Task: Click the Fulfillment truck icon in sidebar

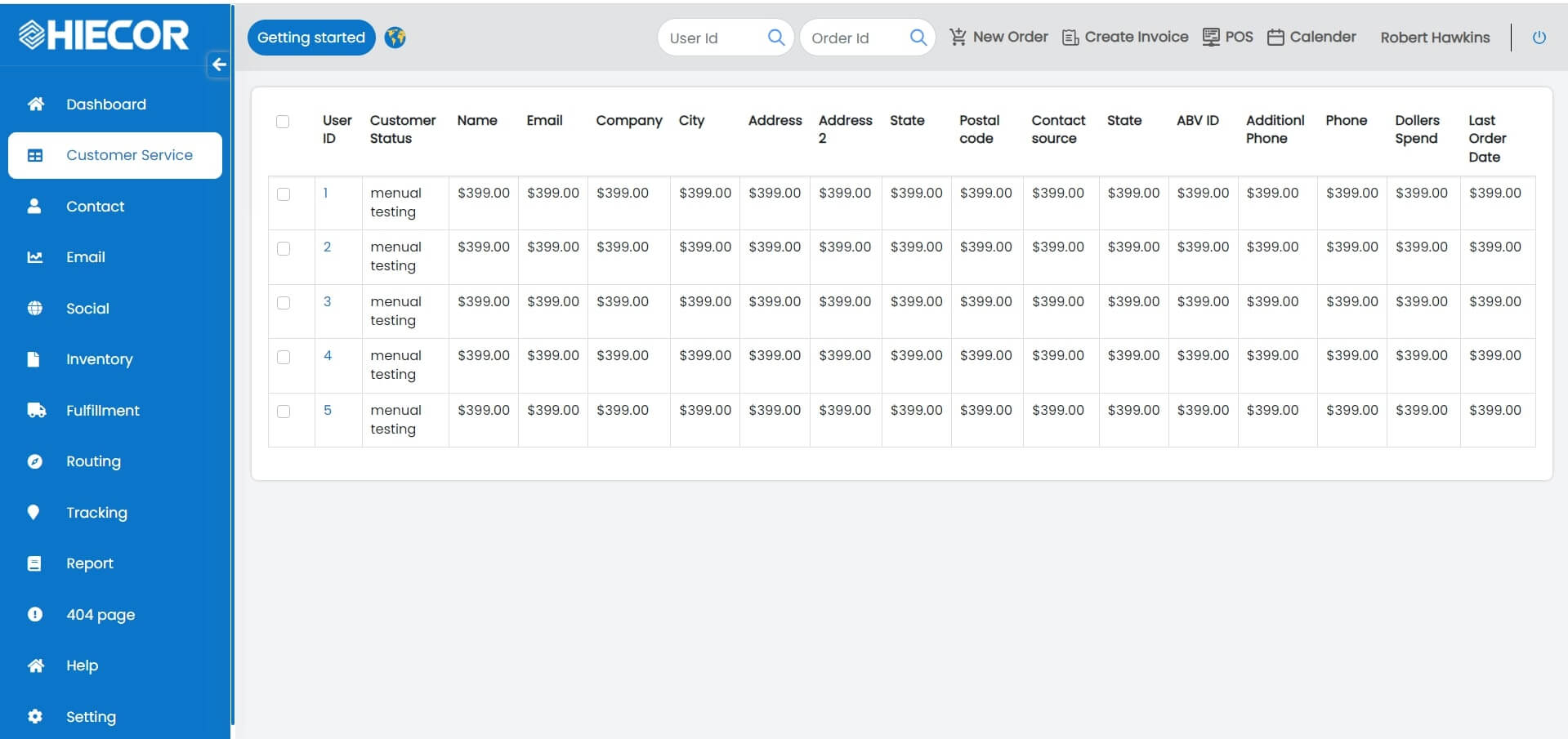Action: tap(36, 410)
